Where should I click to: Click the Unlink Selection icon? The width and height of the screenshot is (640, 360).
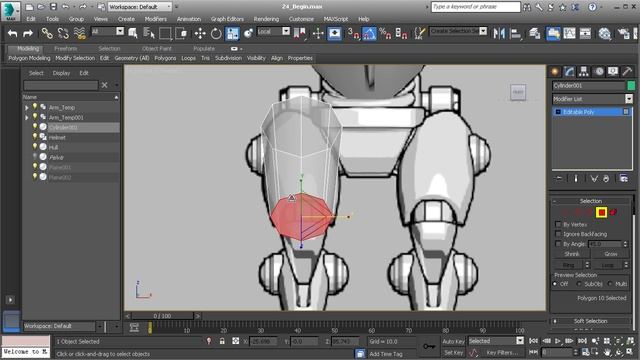pyautogui.click(x=63, y=33)
